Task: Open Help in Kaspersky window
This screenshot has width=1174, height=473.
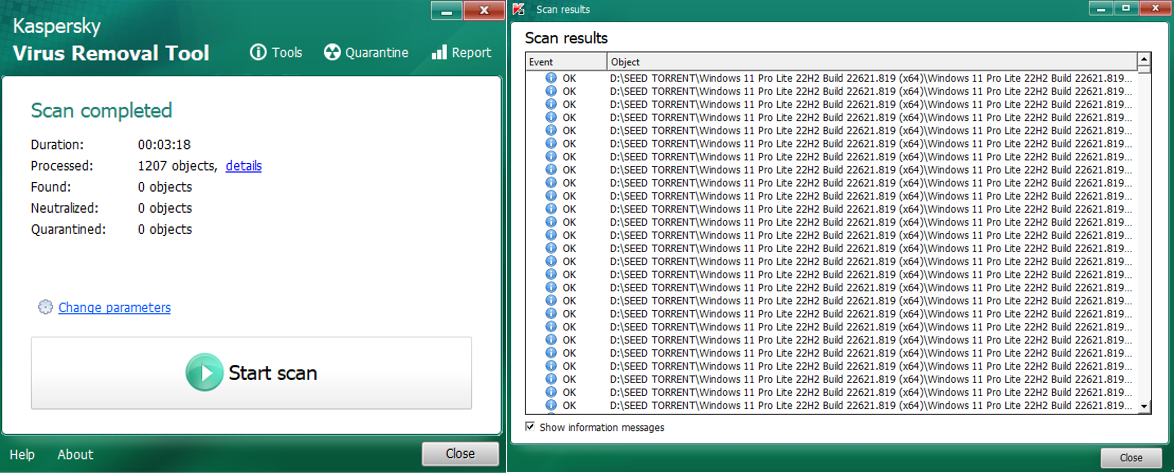Action: (x=22, y=454)
